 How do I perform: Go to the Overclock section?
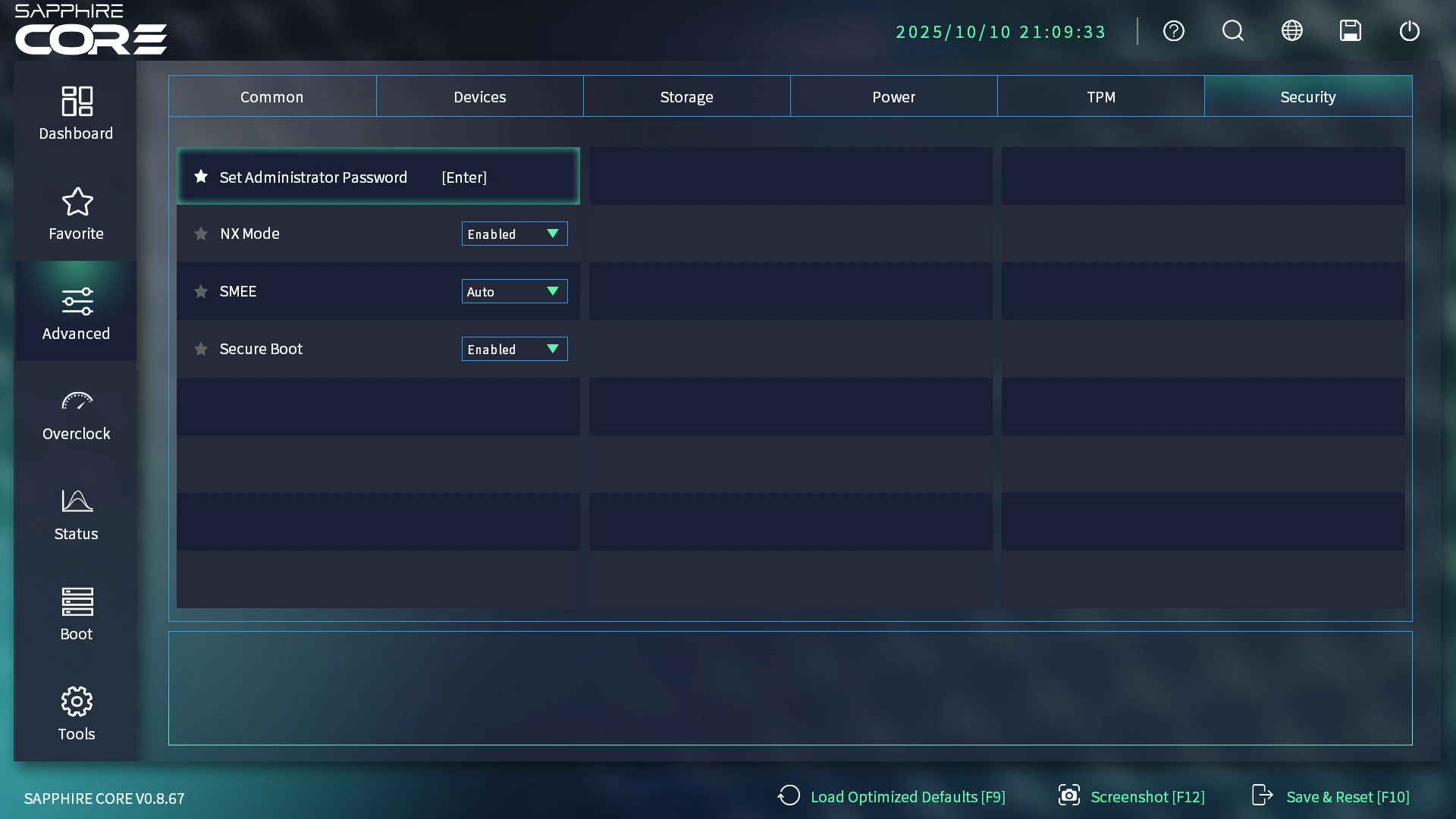click(x=76, y=413)
